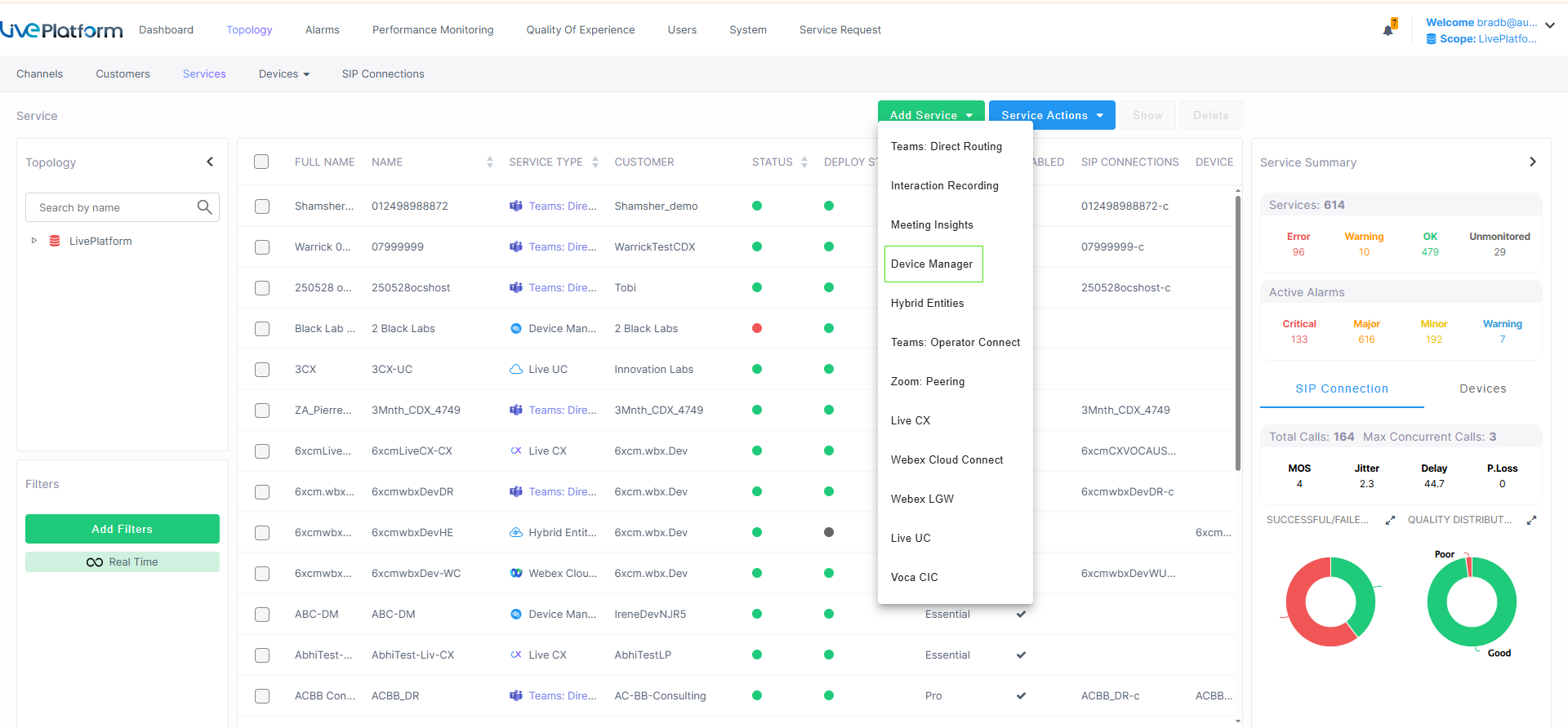This screenshot has height=728, width=1568.
Task: Tick the checkbox for ABC-DM row
Action: click(261, 615)
